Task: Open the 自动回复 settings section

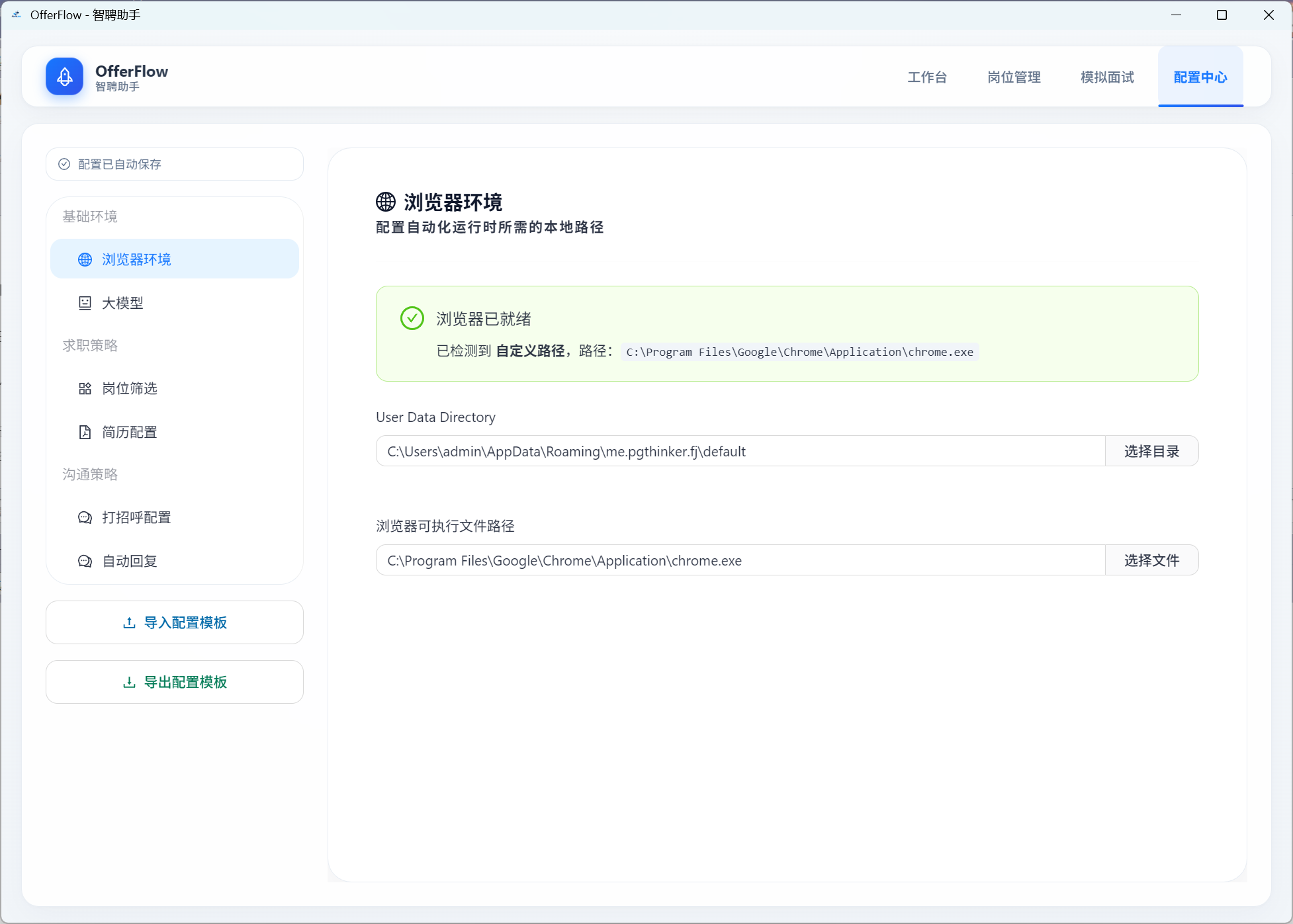Action: (175, 561)
